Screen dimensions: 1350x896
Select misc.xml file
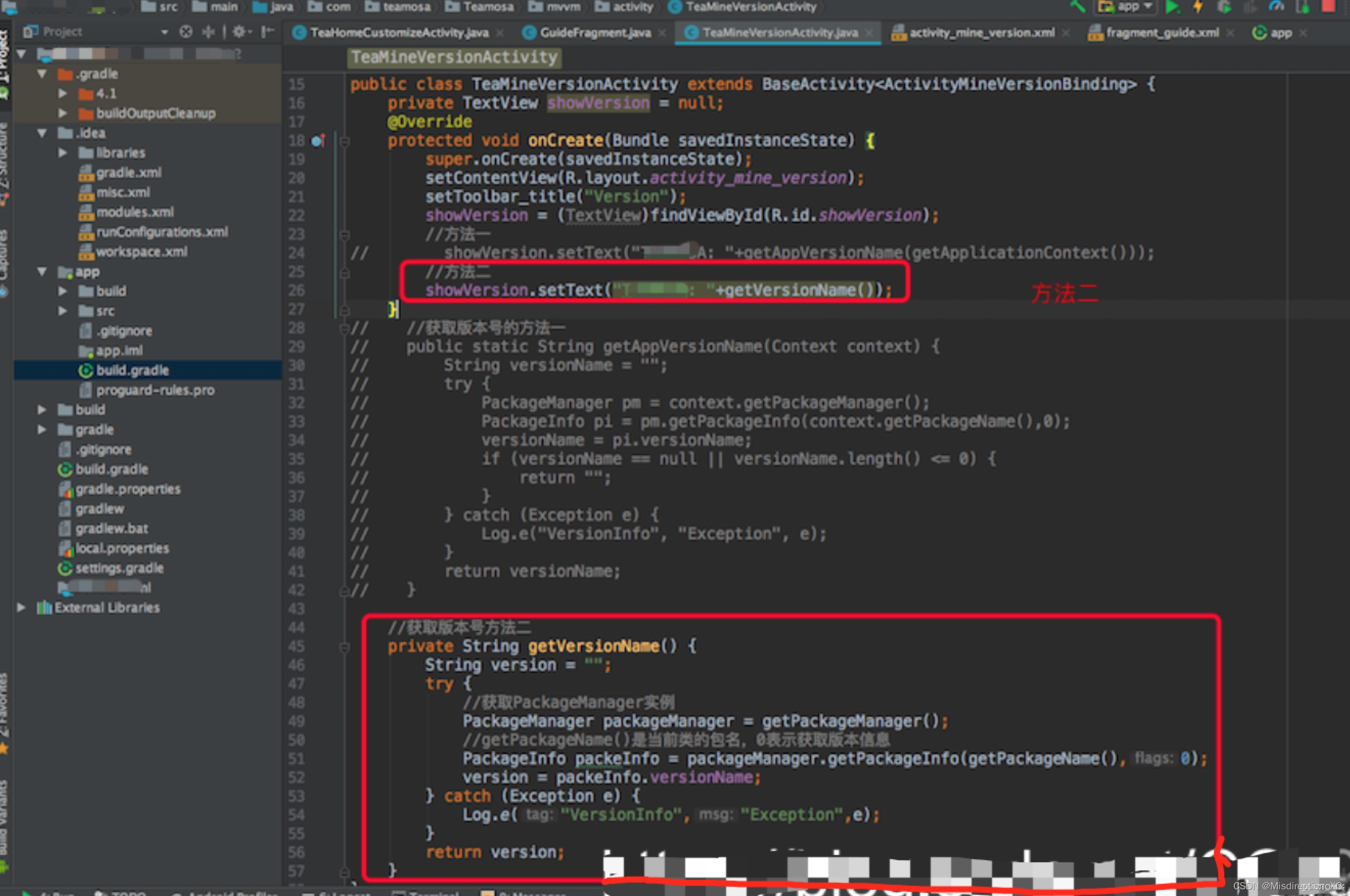[x=123, y=193]
